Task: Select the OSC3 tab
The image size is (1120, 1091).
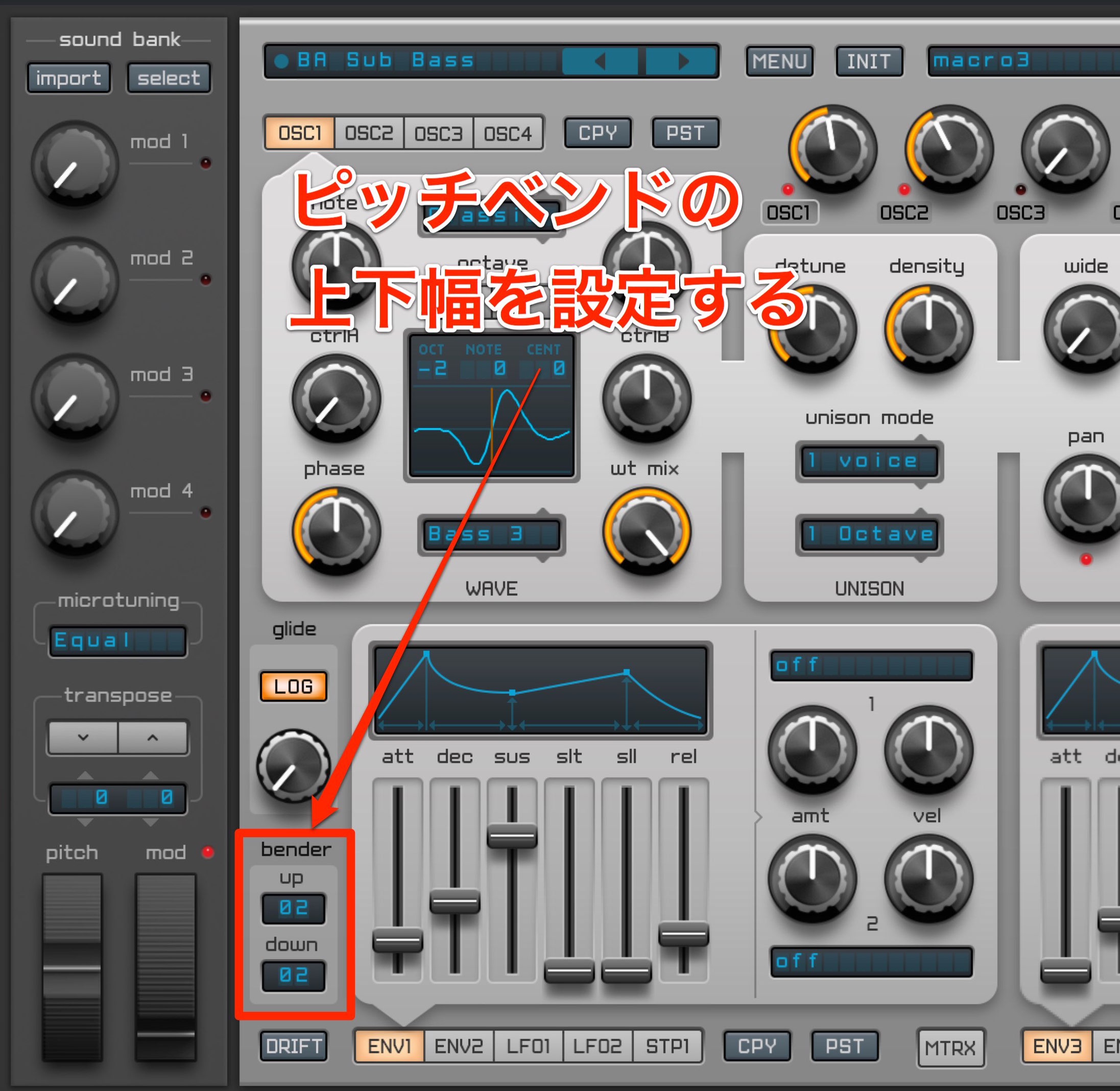Action: click(x=438, y=133)
